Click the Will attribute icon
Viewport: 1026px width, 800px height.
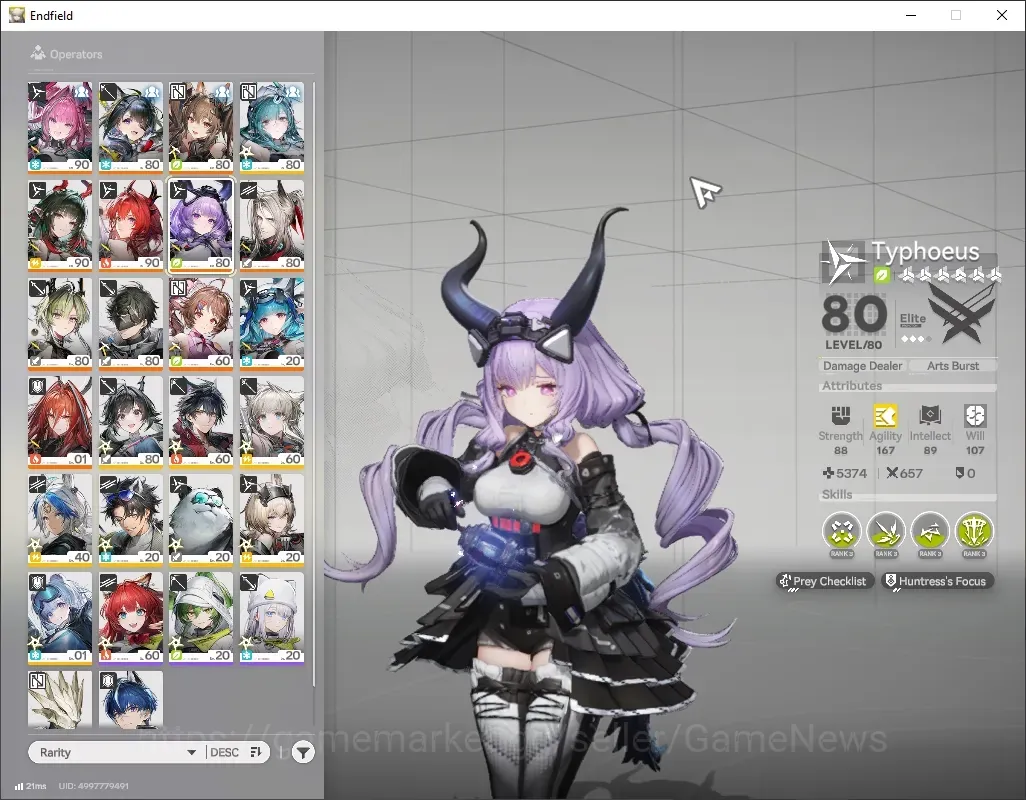click(x=975, y=416)
